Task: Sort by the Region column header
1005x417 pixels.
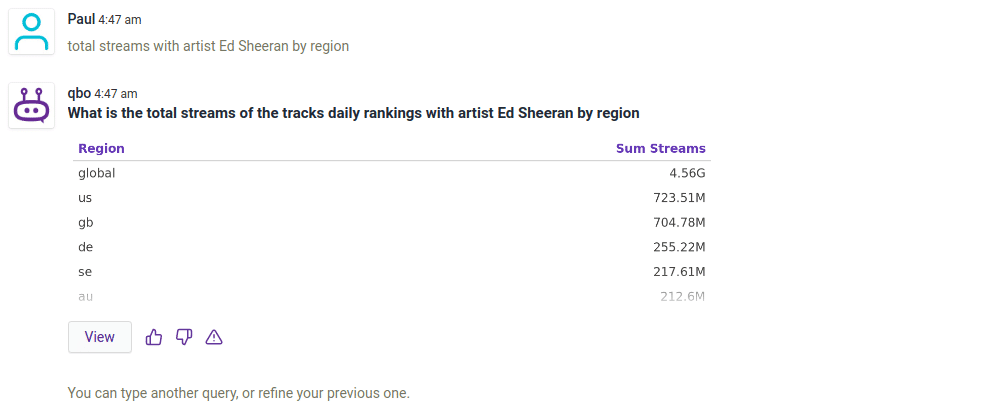Action: (x=101, y=149)
